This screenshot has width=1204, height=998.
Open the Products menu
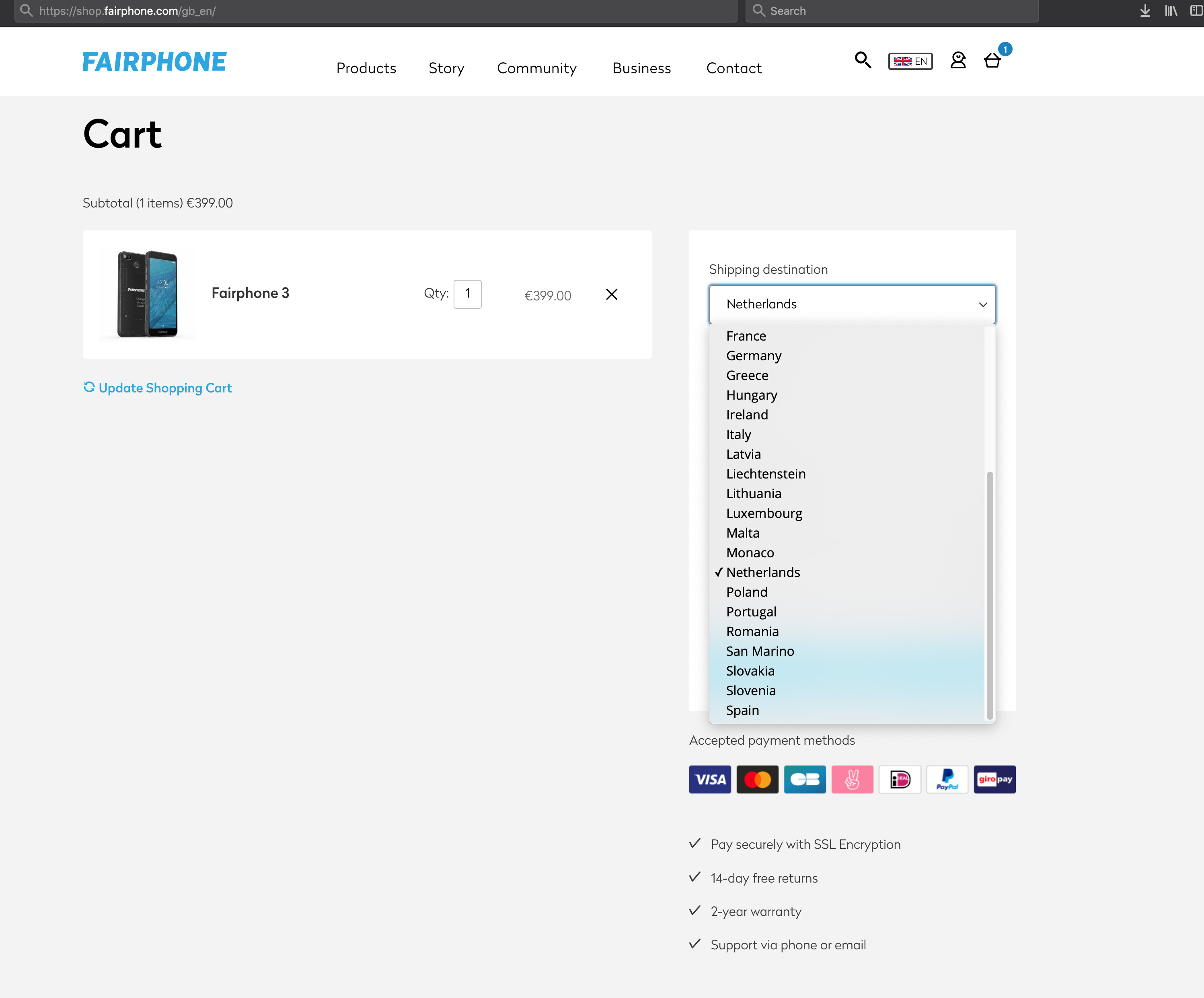click(x=366, y=68)
